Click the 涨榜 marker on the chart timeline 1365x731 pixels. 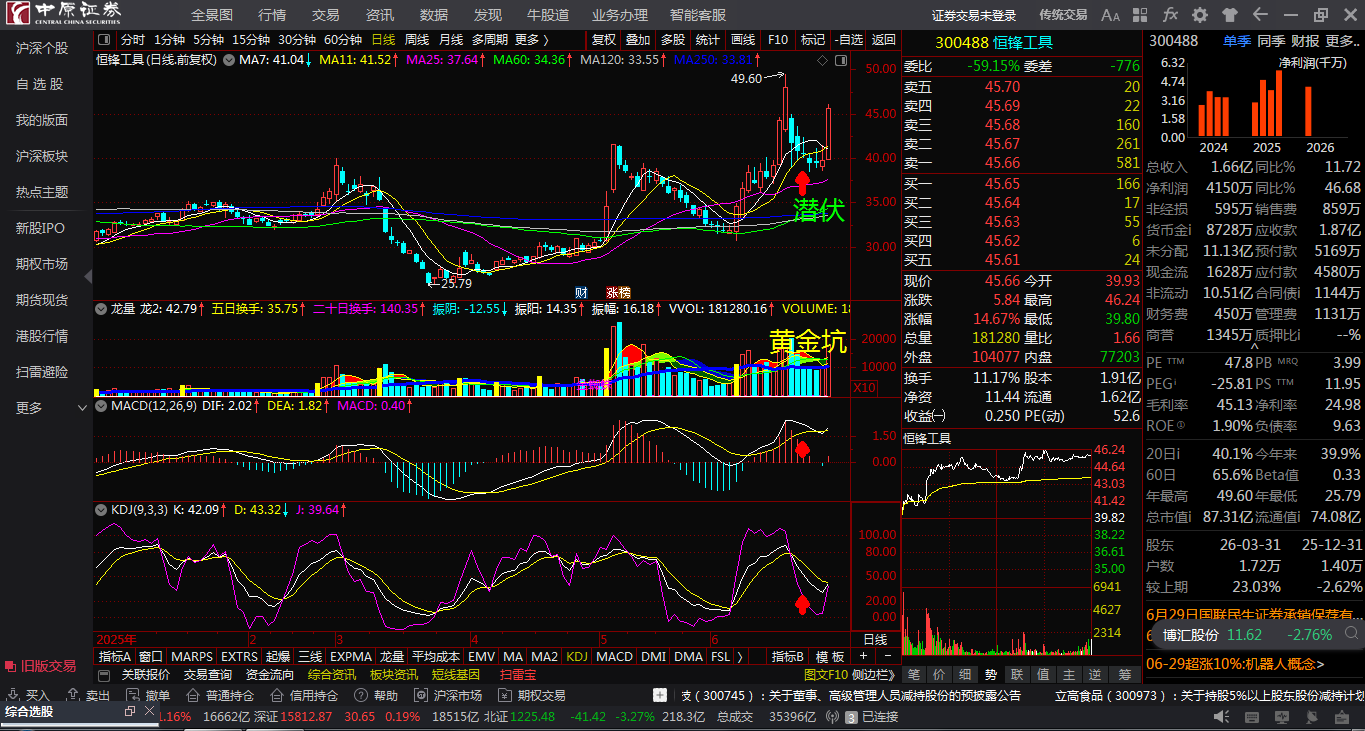coord(619,293)
